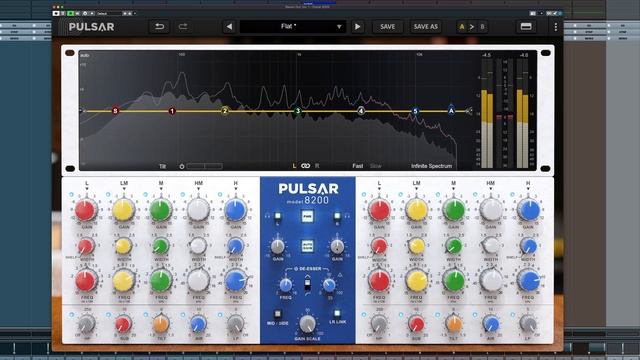Select the S node on EQ curve
Screen dimensions: 640x360
[115, 111]
